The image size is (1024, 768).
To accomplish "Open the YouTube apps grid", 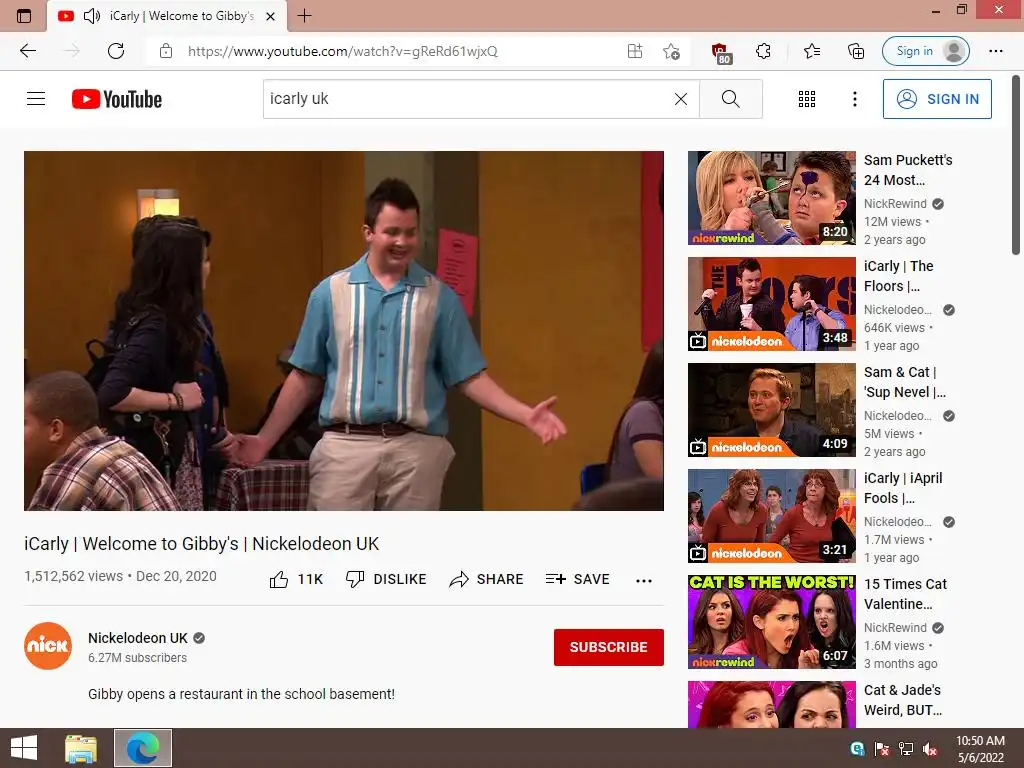I will coord(807,99).
